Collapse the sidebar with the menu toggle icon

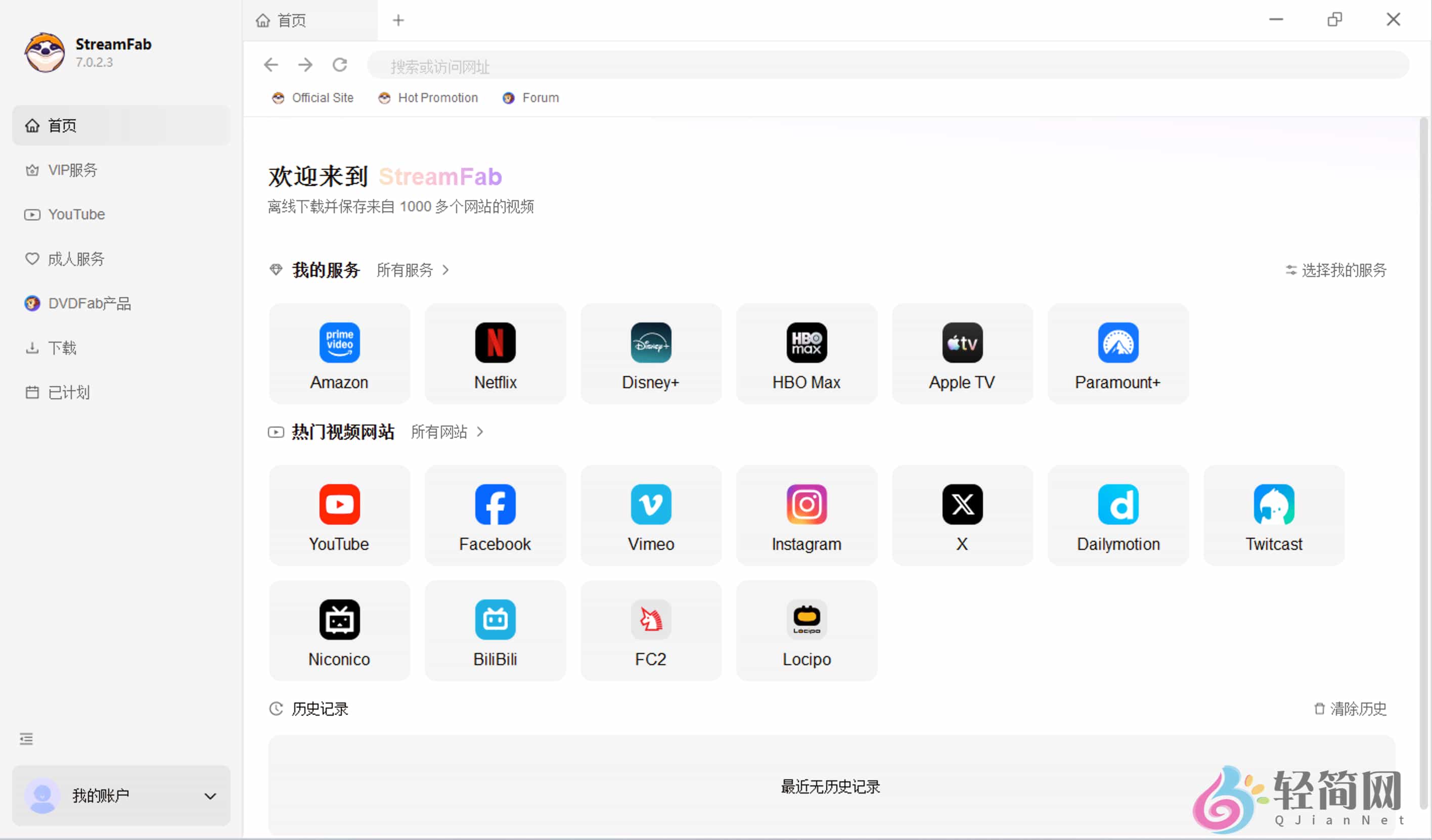(x=26, y=738)
